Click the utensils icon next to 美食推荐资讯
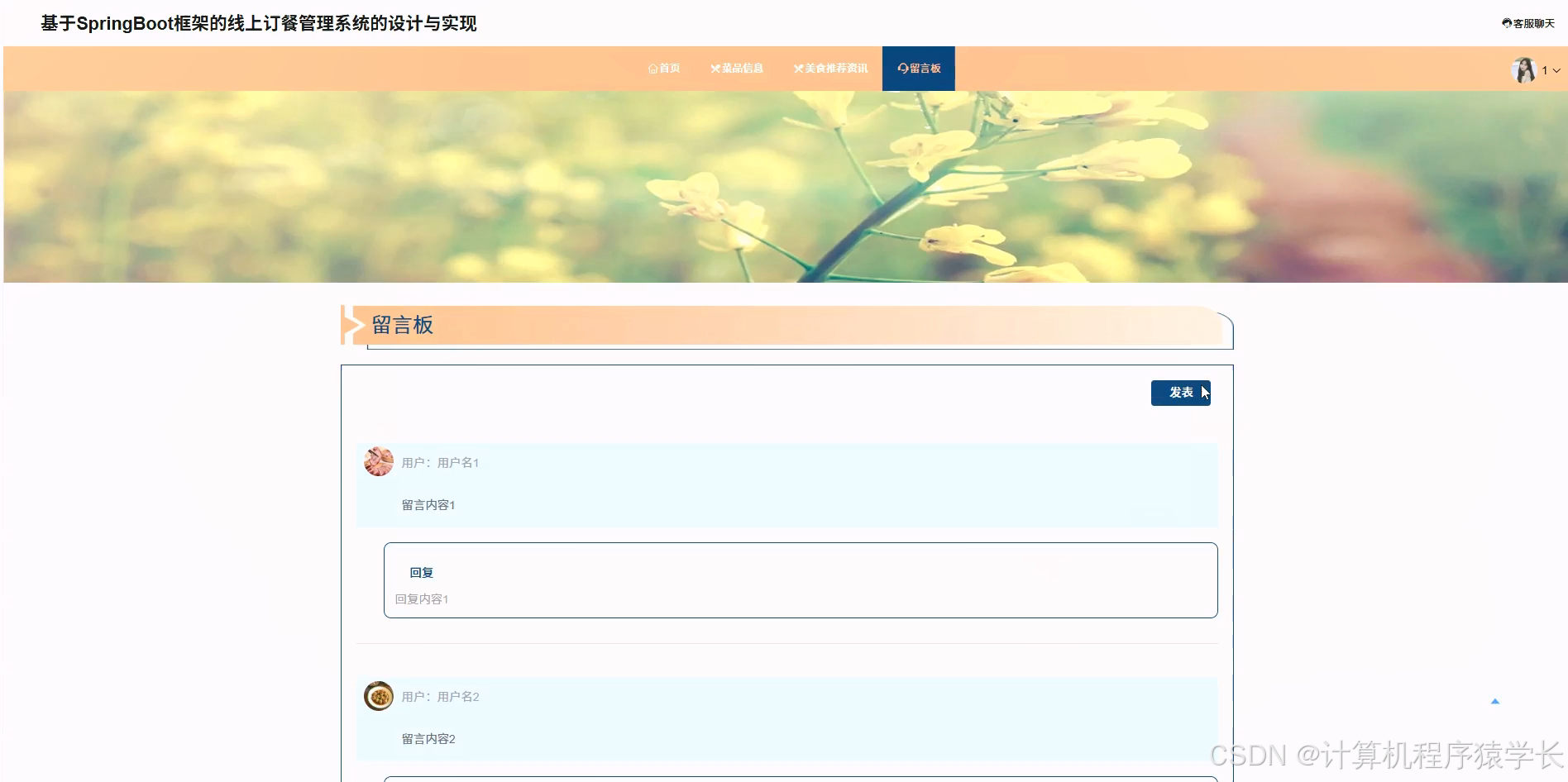Image resolution: width=1568 pixels, height=782 pixels. 799,68
